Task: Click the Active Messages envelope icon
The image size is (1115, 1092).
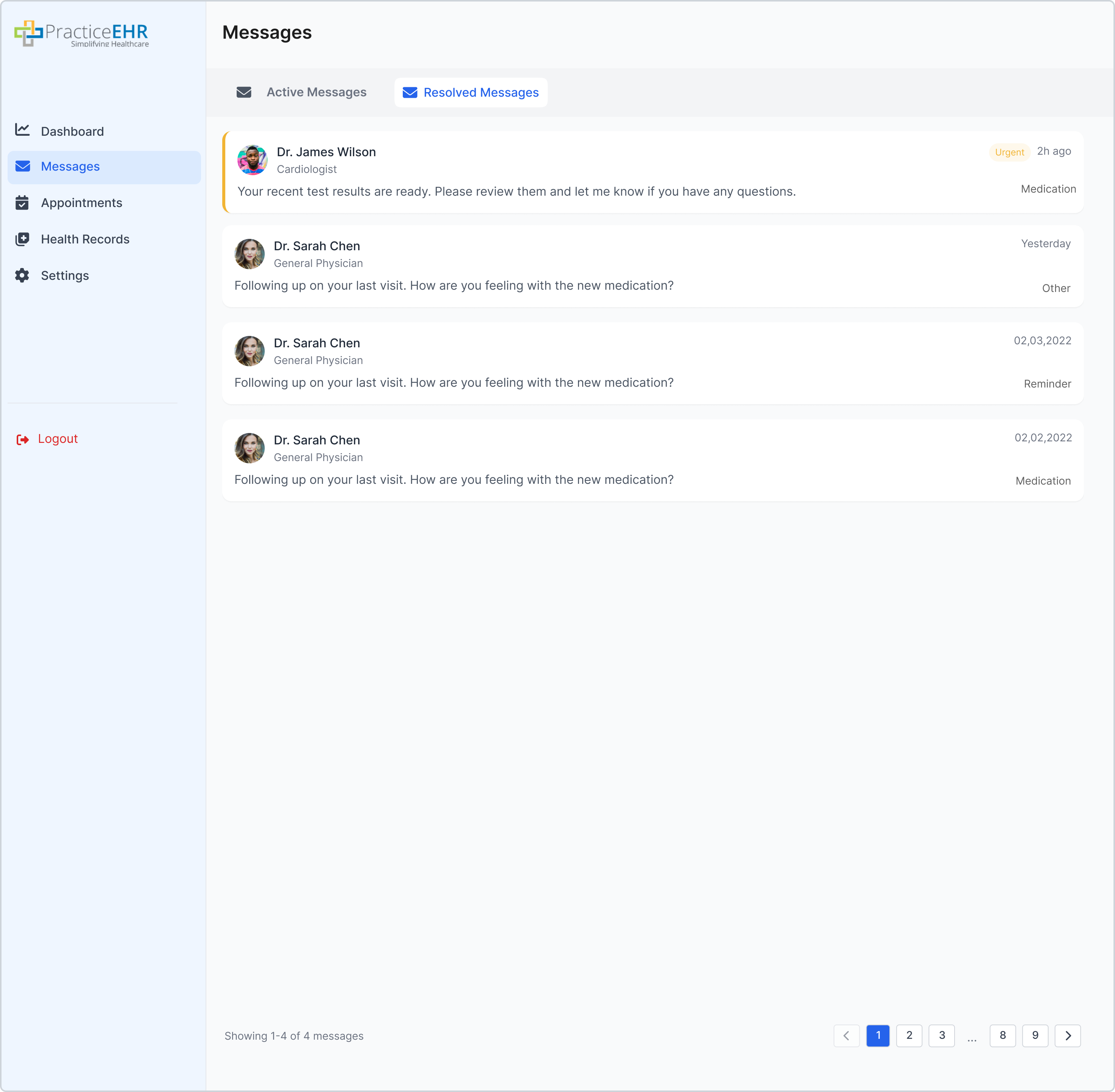Action: [244, 93]
